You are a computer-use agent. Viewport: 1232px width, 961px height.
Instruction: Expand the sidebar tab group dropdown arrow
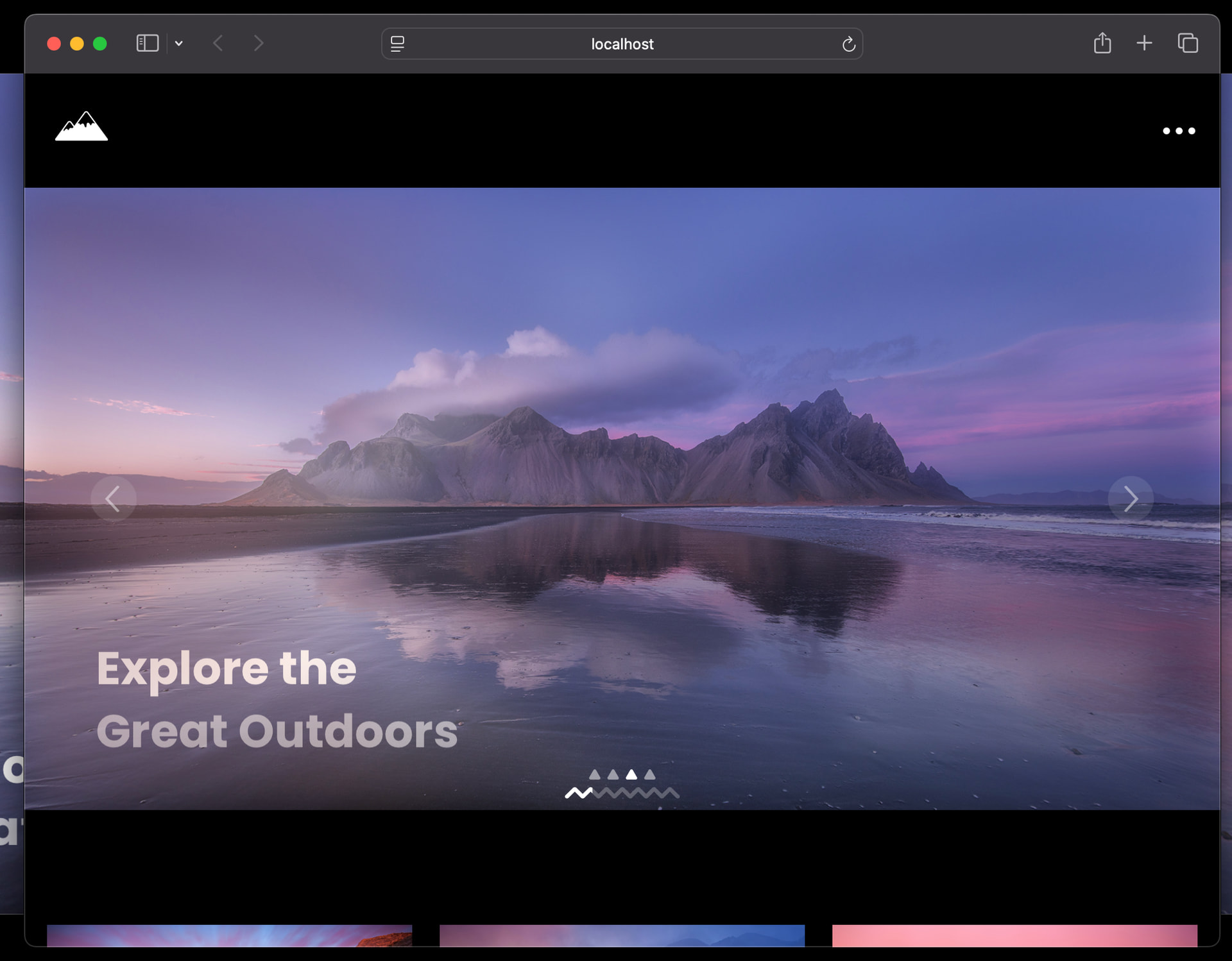pos(179,44)
